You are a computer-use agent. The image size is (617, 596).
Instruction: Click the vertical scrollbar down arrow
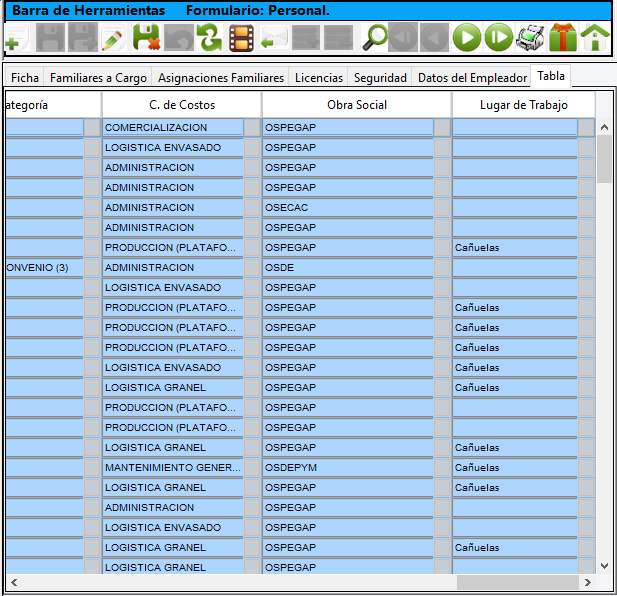tap(604, 565)
